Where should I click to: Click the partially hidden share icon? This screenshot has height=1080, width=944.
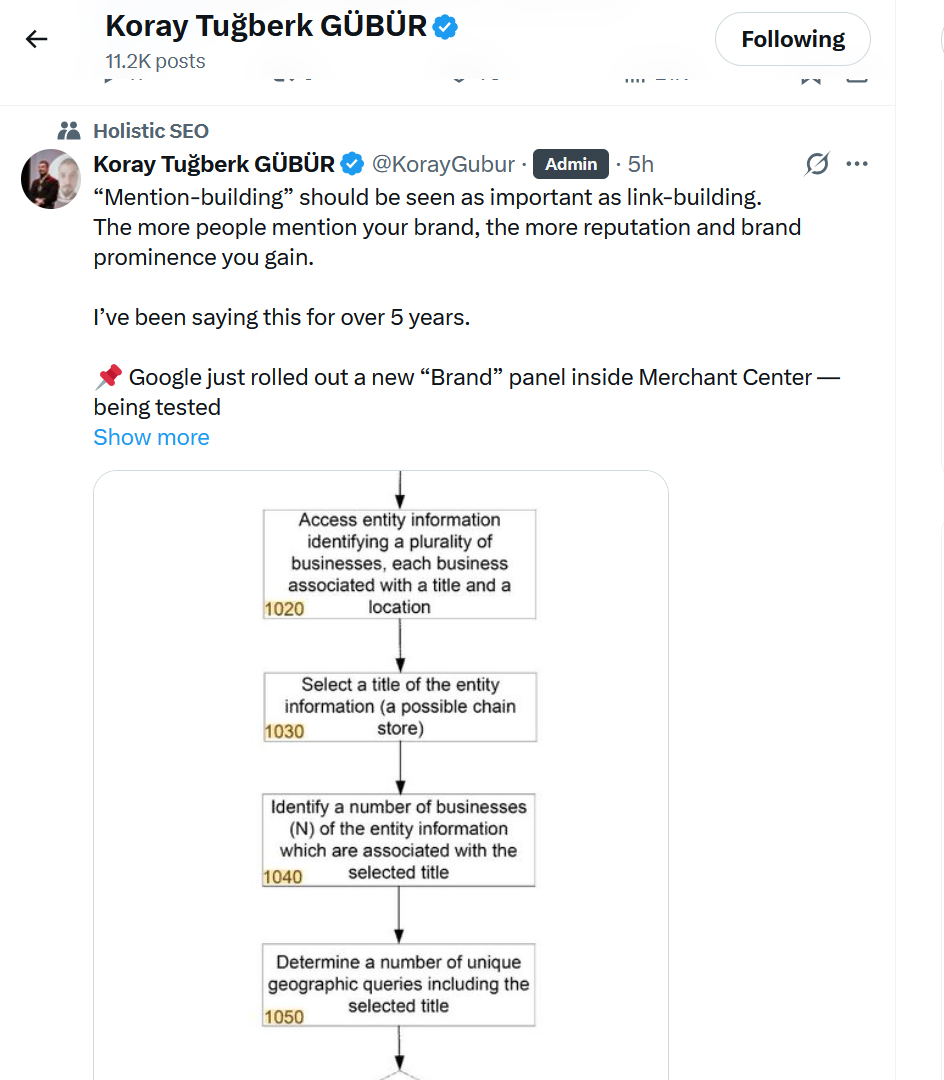tap(857, 78)
